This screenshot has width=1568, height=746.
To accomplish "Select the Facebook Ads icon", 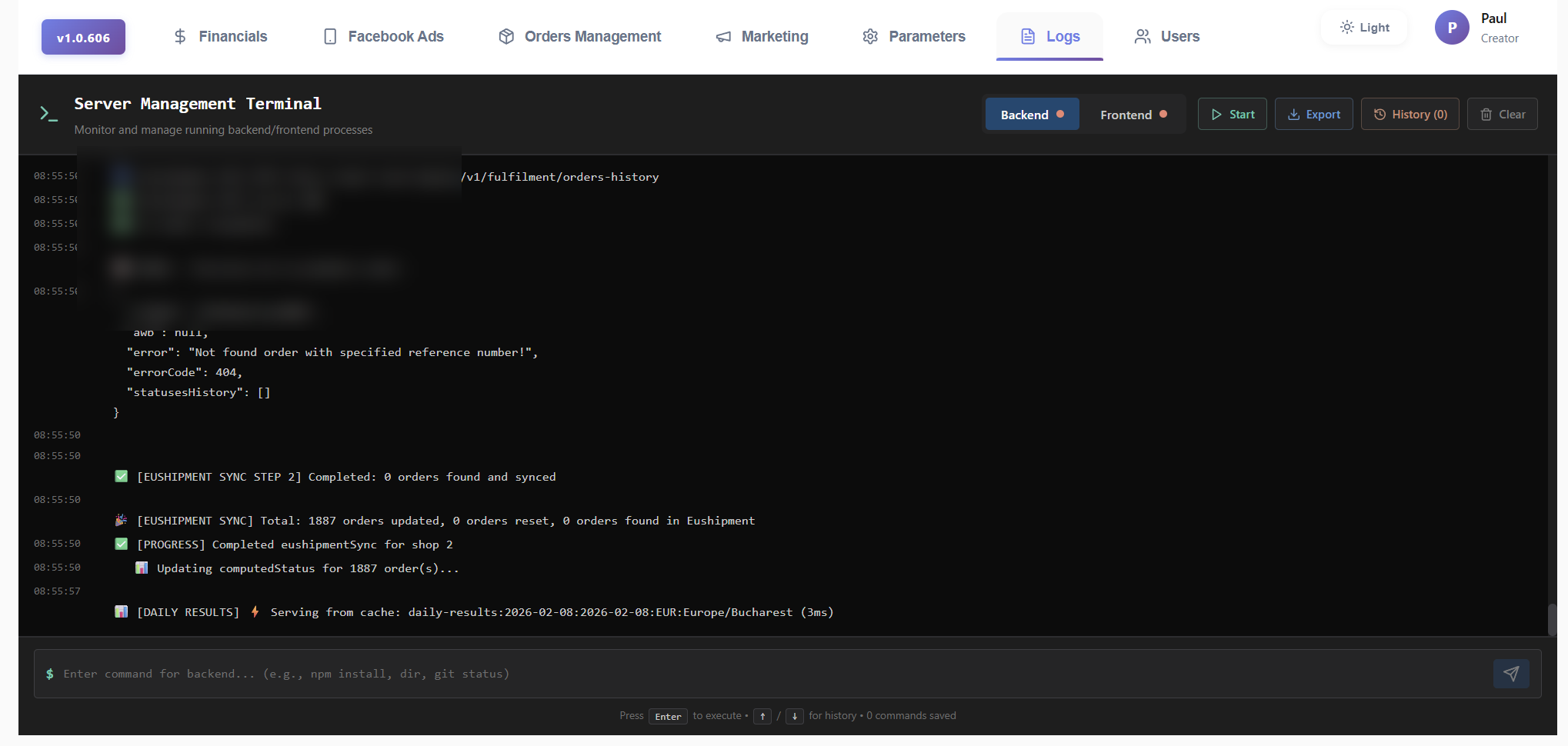I will tap(331, 36).
